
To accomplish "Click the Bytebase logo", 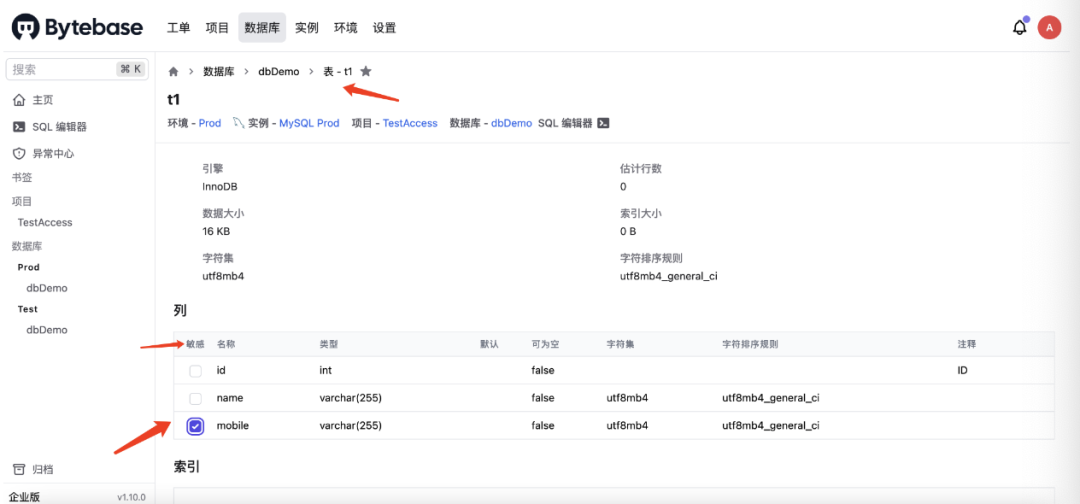I will (78, 28).
